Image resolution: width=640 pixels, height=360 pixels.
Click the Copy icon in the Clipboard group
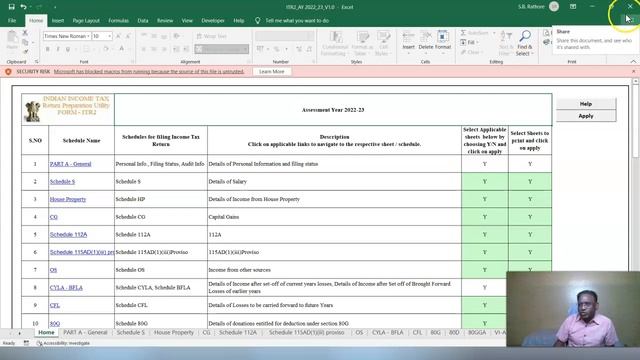(25, 42)
